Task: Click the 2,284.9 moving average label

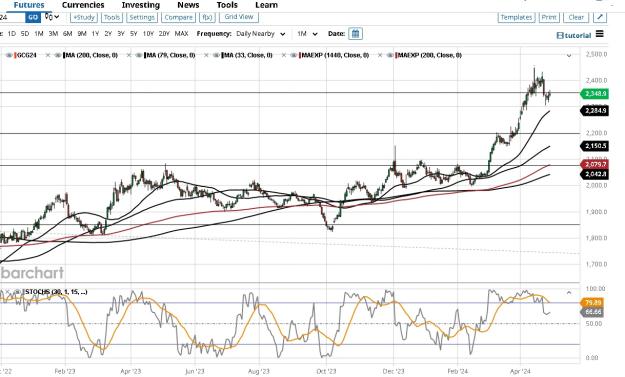Action: [x=594, y=110]
